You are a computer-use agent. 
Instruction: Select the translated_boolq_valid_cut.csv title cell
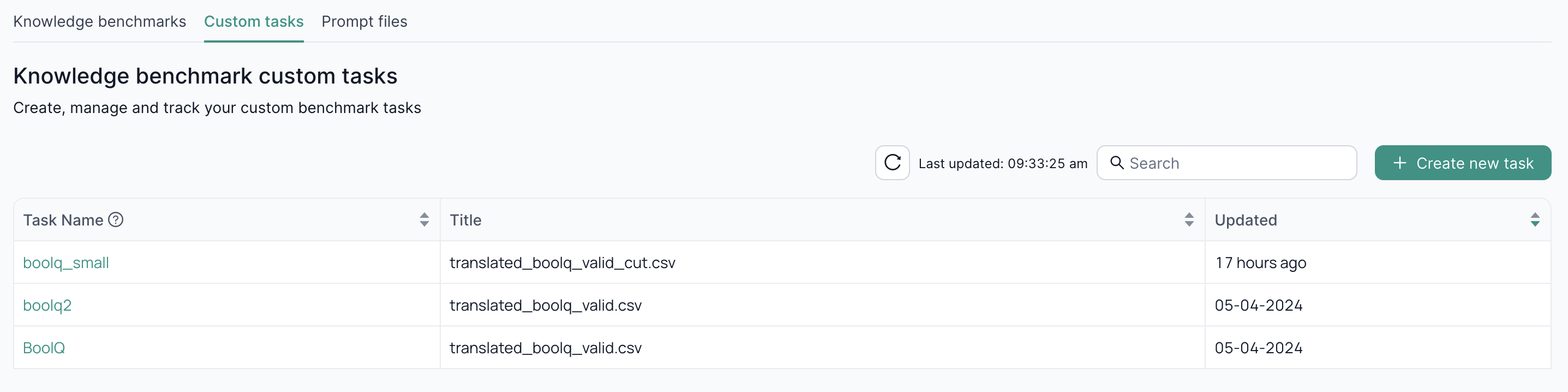(x=562, y=263)
